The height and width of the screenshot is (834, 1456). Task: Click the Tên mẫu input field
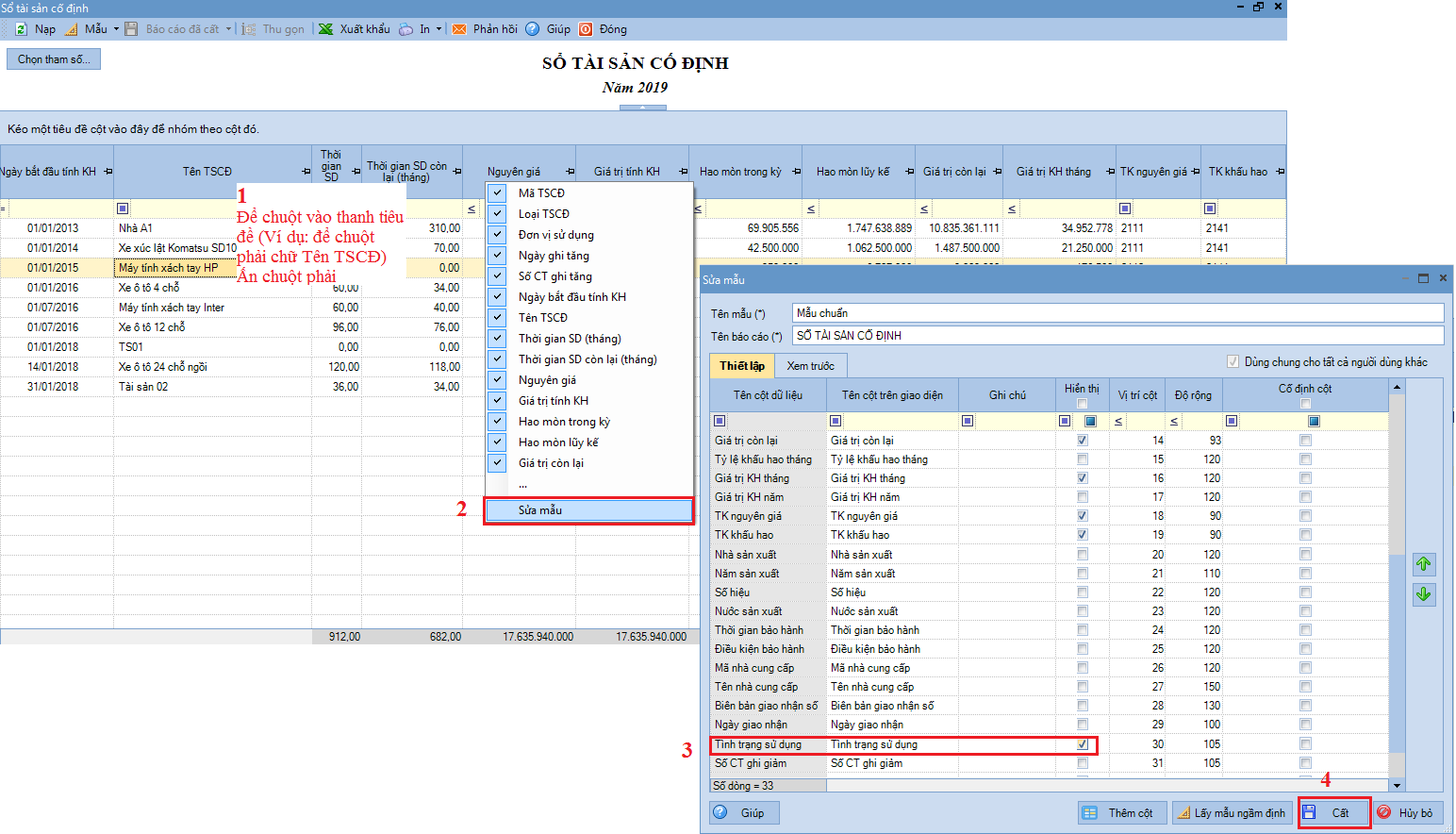pyautogui.click(x=1118, y=313)
